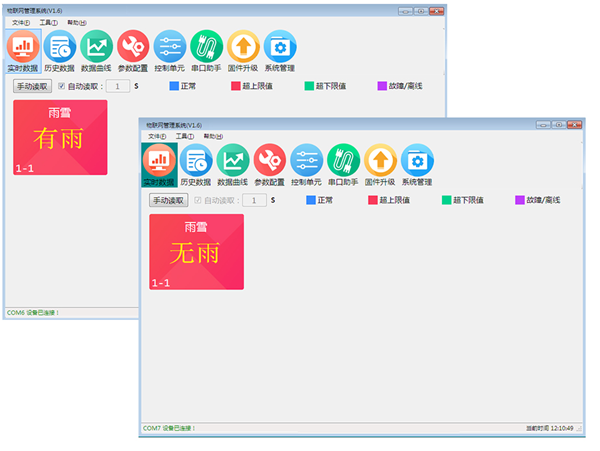Open 系统管理 gear icon in front window
Image resolution: width=600 pixels, height=451 pixels.
tap(417, 162)
